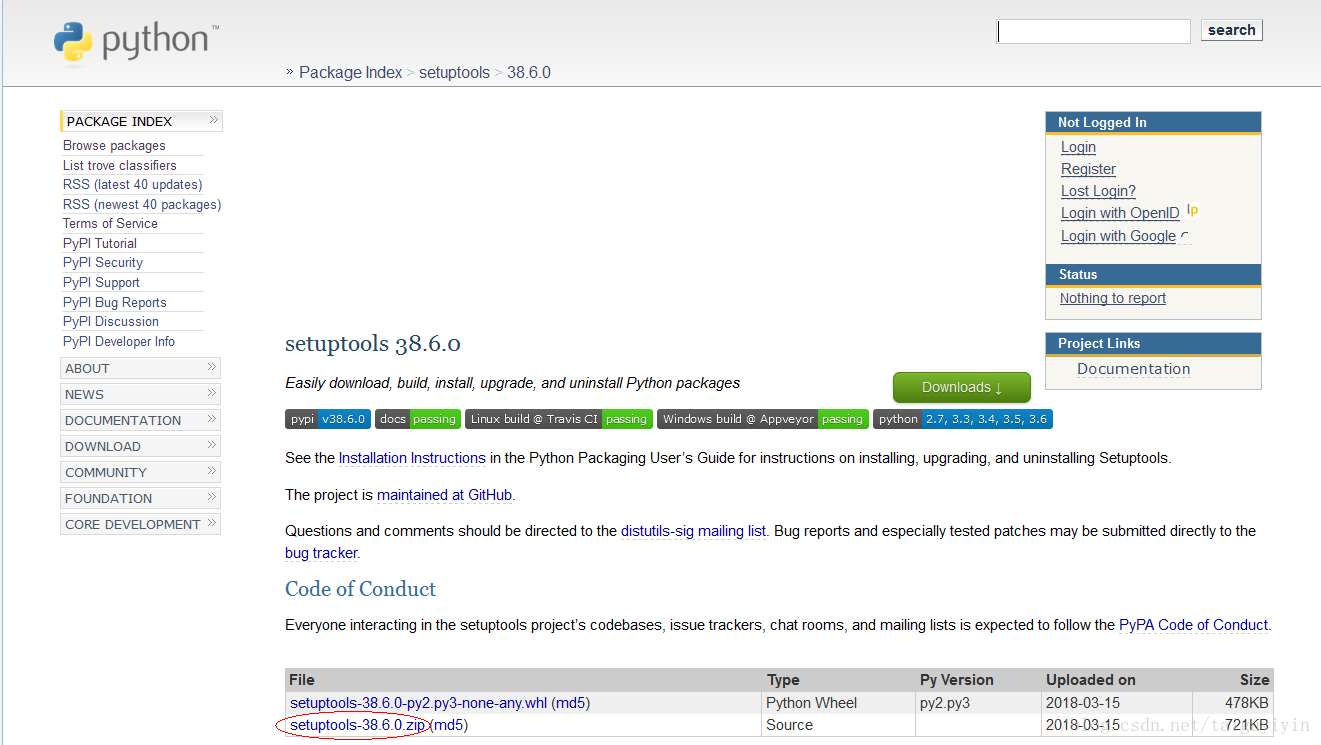The height and width of the screenshot is (745, 1321).
Task: Open PyPI Developer Info link
Action: click(x=118, y=341)
